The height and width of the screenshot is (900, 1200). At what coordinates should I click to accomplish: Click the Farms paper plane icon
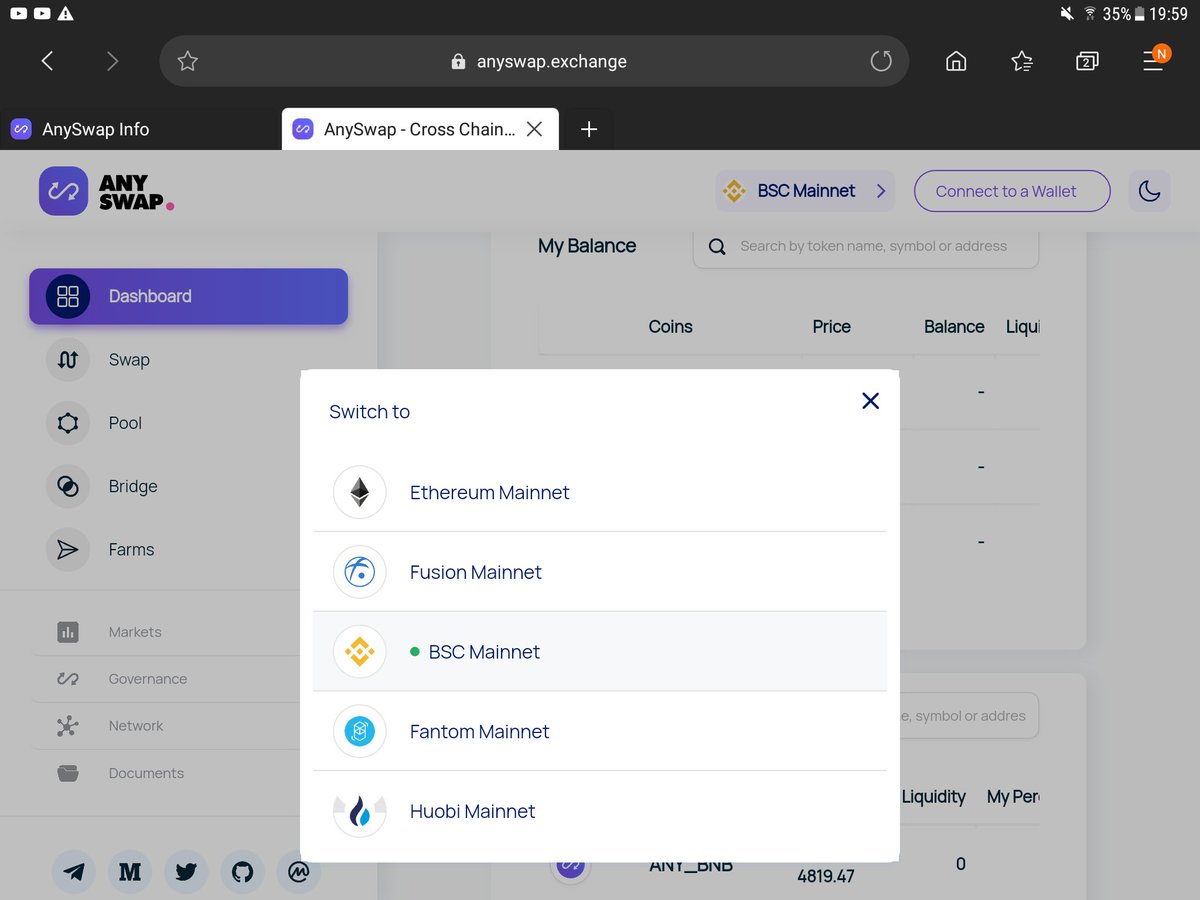point(68,550)
